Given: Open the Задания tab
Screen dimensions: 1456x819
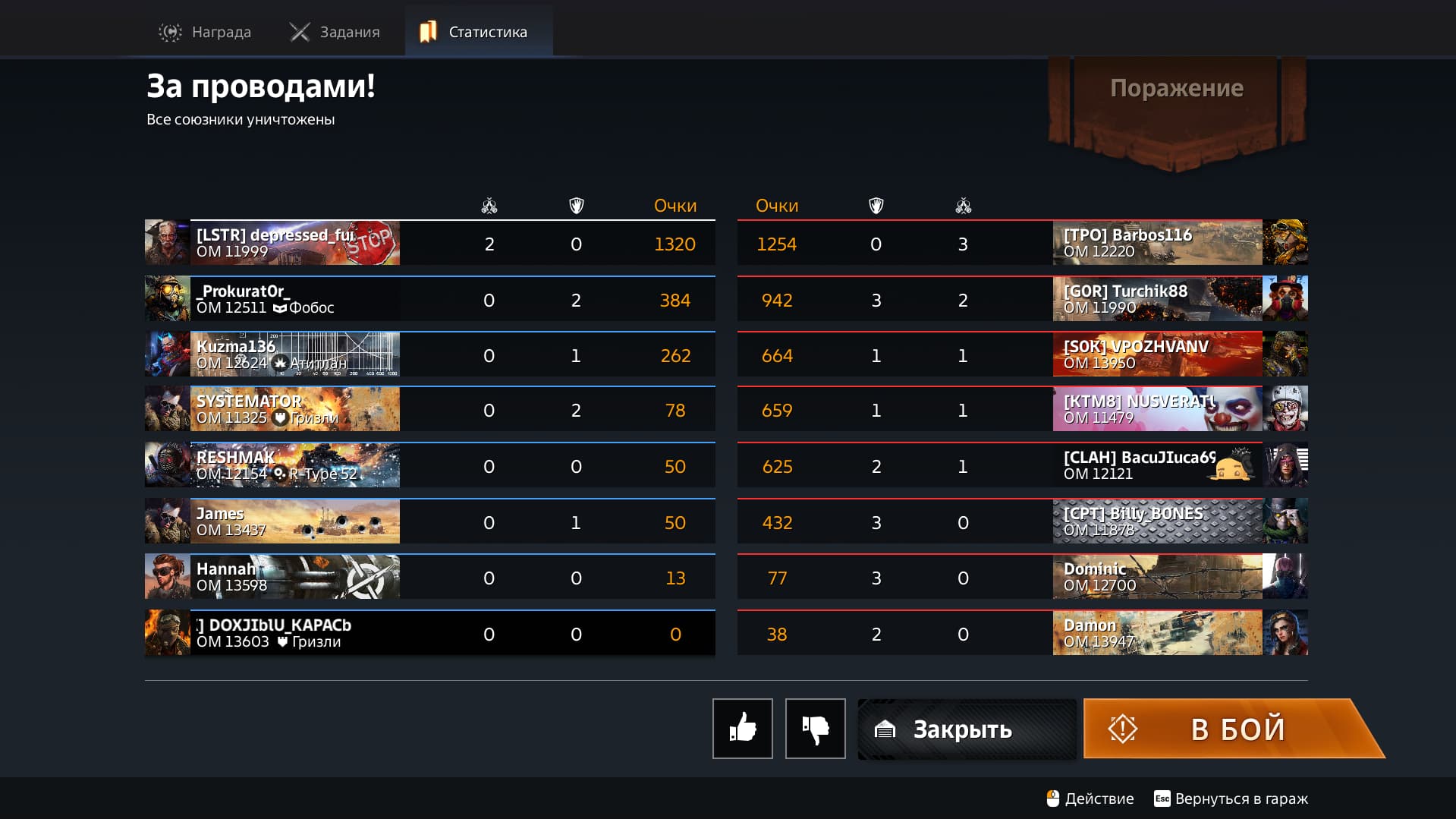Looking at the screenshot, I should tap(335, 32).
